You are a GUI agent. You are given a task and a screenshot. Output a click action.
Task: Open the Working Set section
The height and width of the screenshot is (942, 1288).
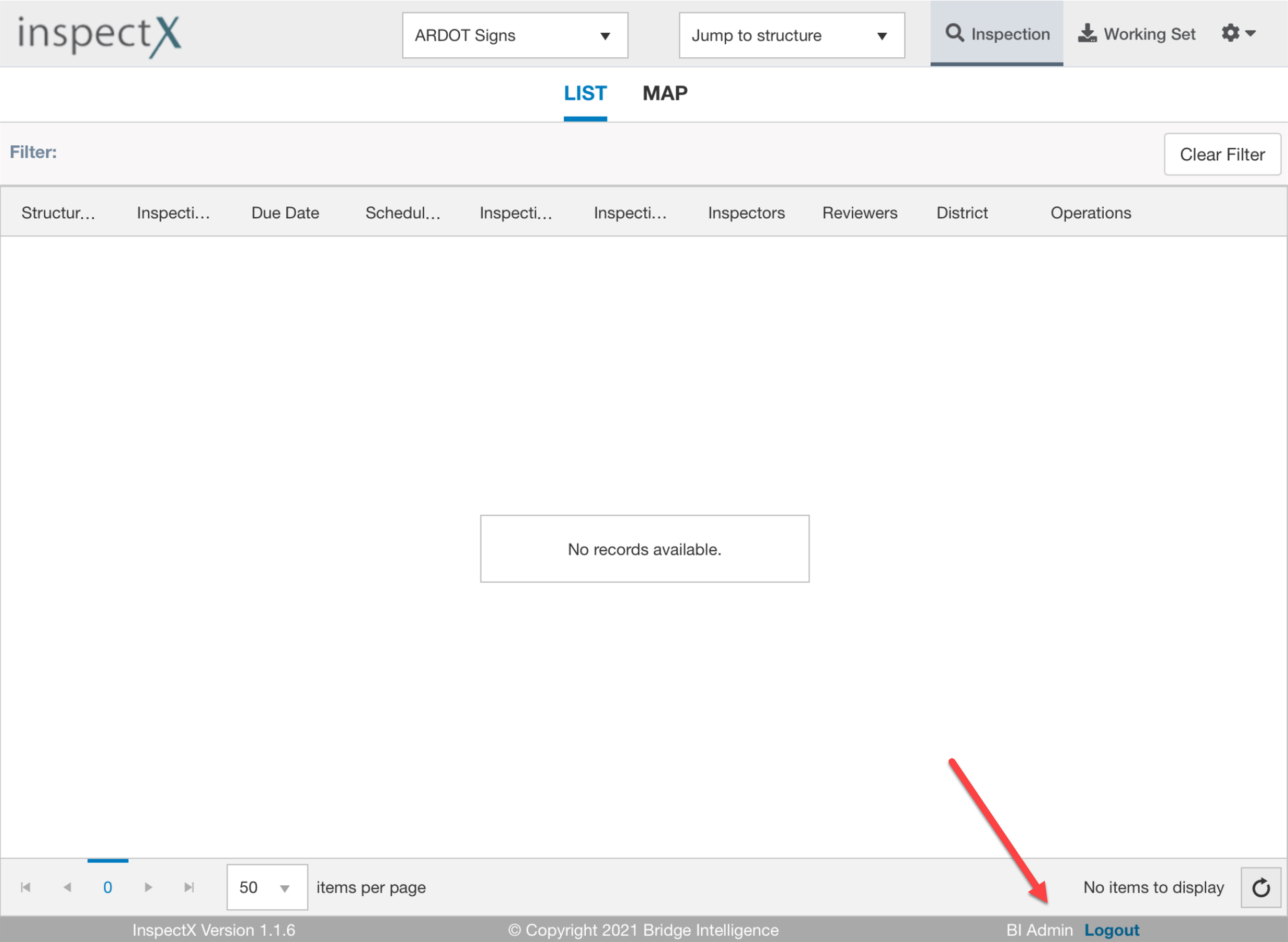point(1137,34)
